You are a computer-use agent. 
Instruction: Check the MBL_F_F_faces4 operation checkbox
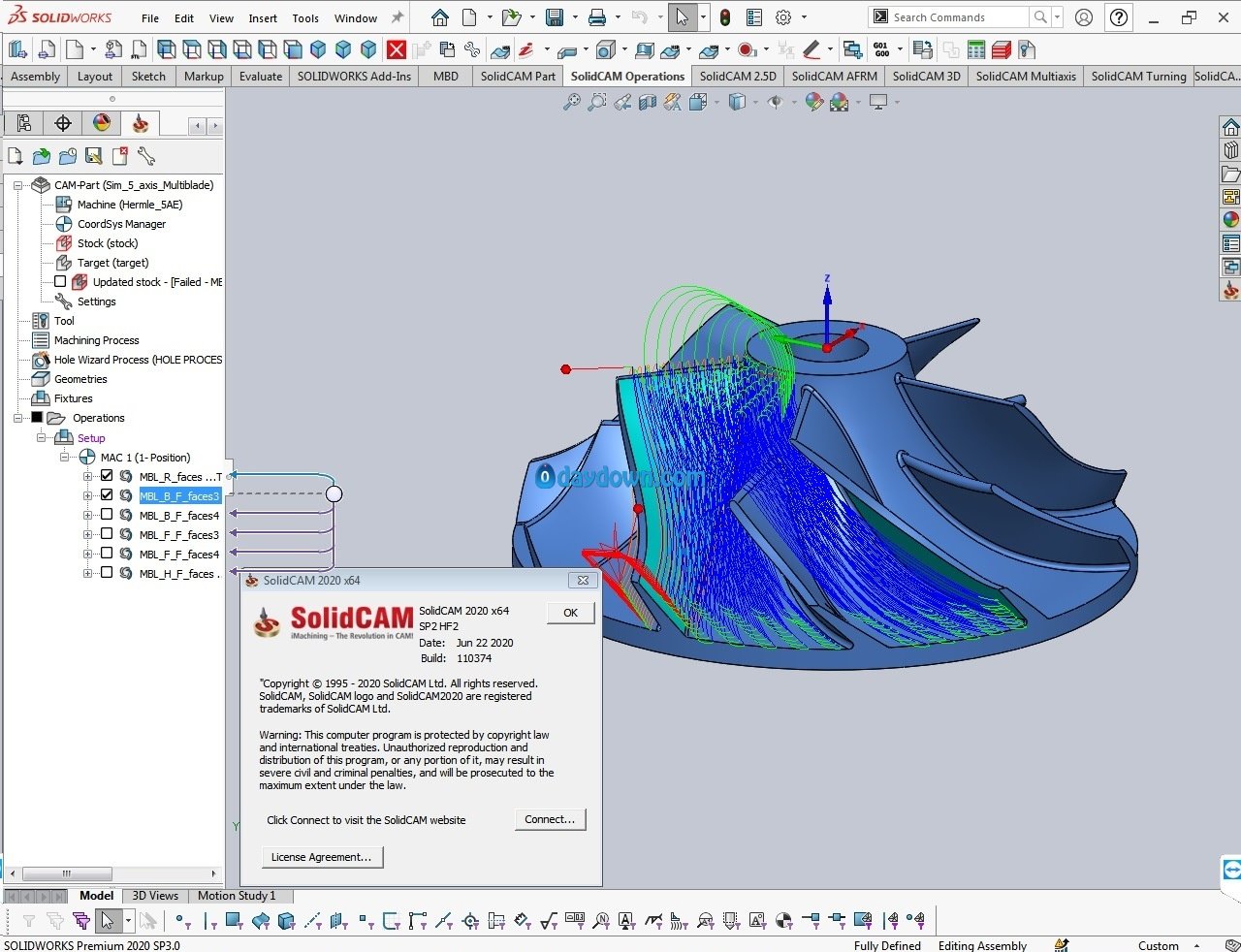[107, 554]
